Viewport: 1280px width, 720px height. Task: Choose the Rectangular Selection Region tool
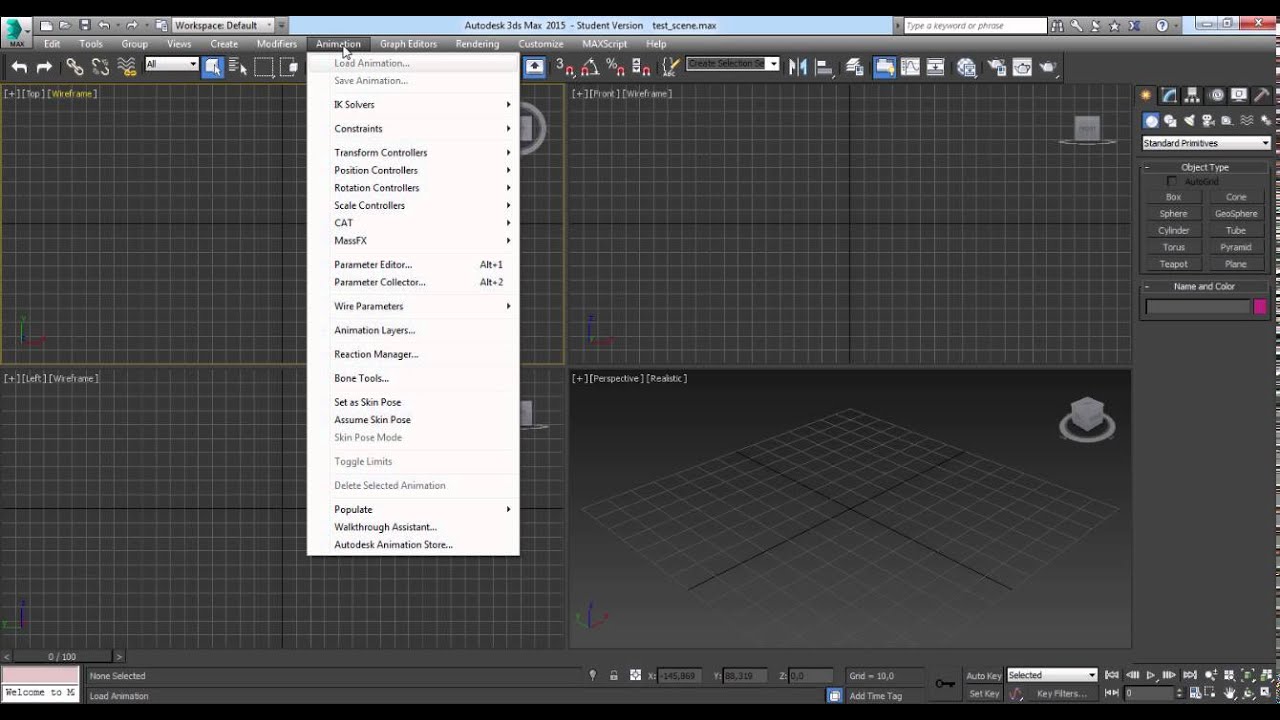pyautogui.click(x=264, y=67)
